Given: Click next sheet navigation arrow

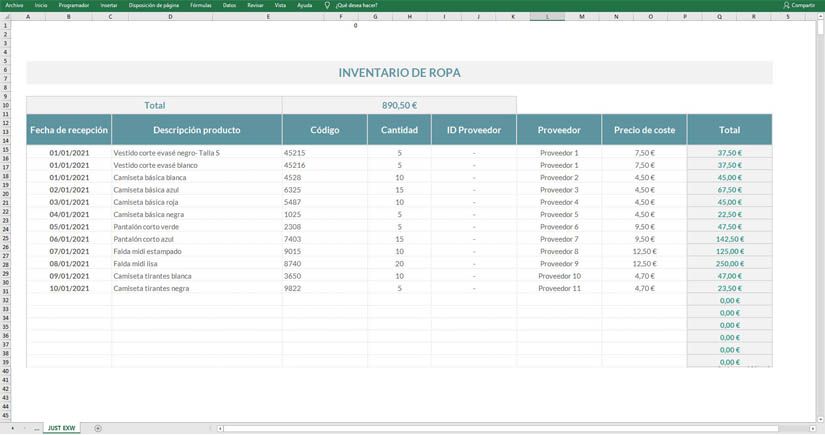Looking at the screenshot, I should (23, 428).
